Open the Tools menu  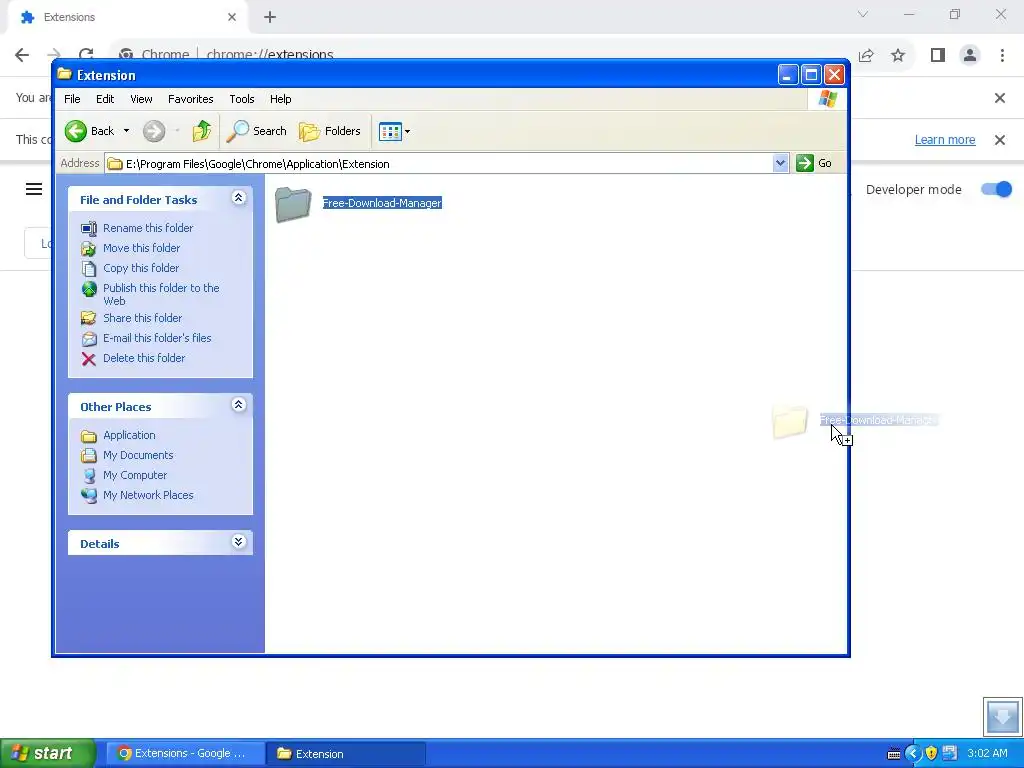click(x=242, y=99)
